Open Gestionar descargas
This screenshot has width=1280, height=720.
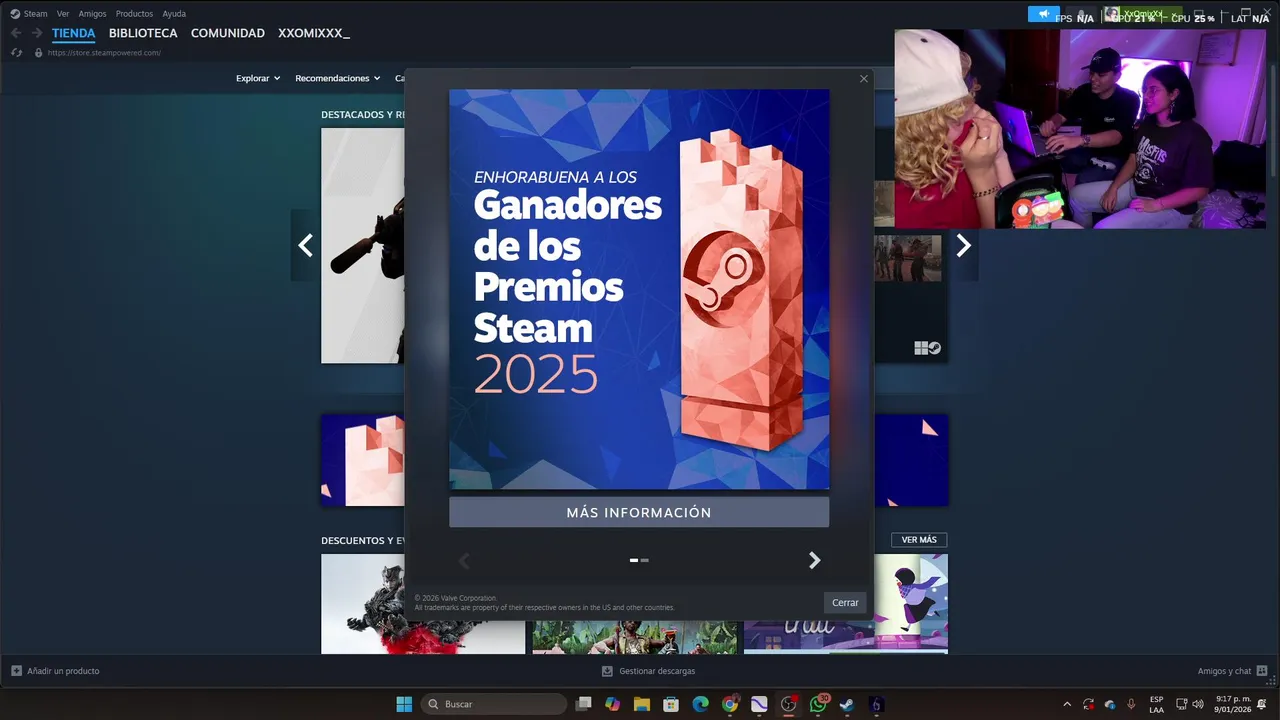point(648,671)
